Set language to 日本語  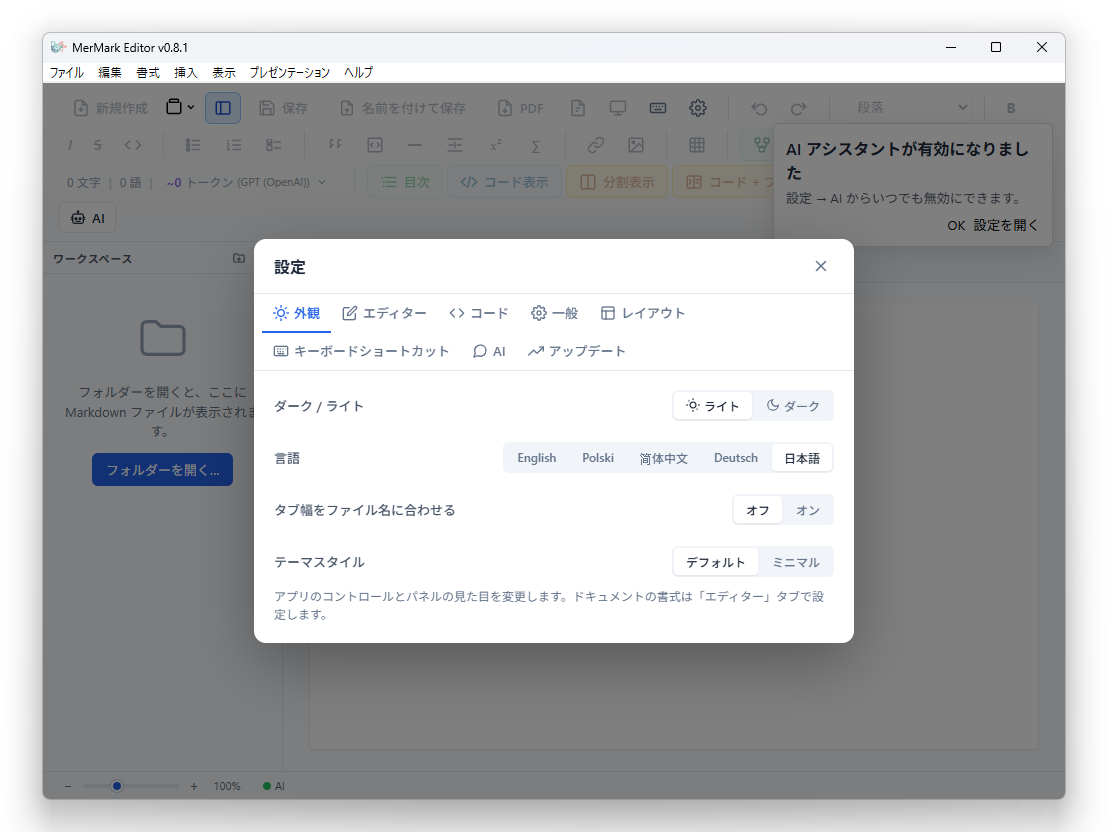[802, 458]
